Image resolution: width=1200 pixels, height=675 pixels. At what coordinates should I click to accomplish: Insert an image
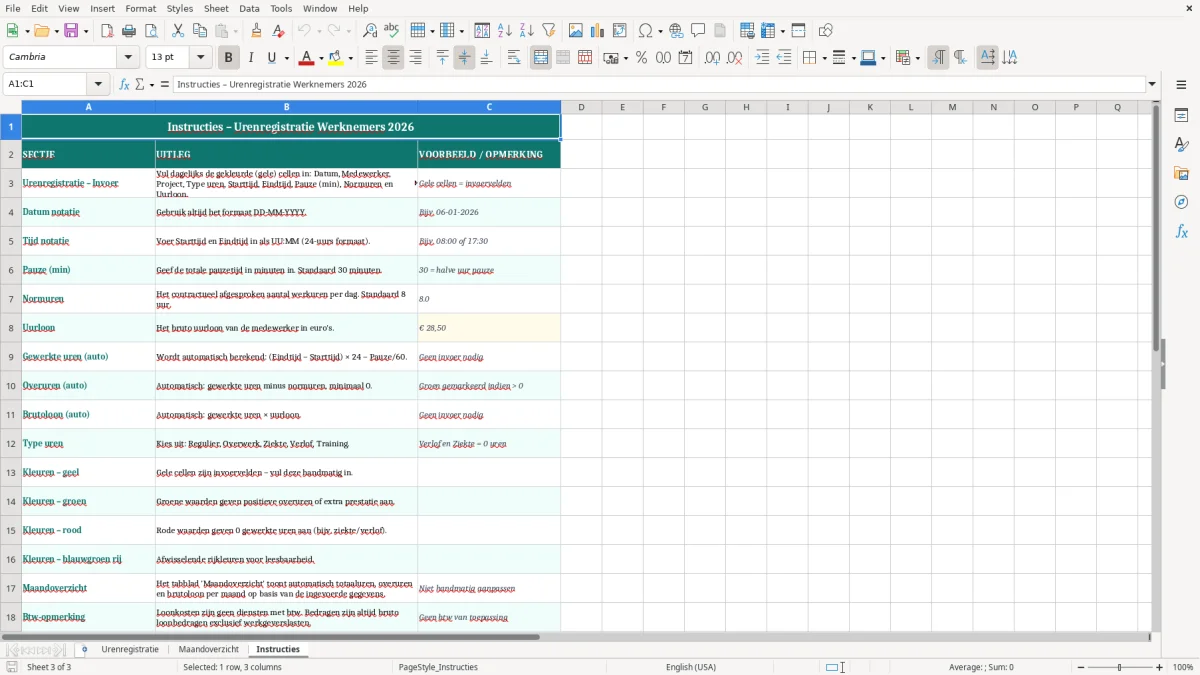(576, 31)
